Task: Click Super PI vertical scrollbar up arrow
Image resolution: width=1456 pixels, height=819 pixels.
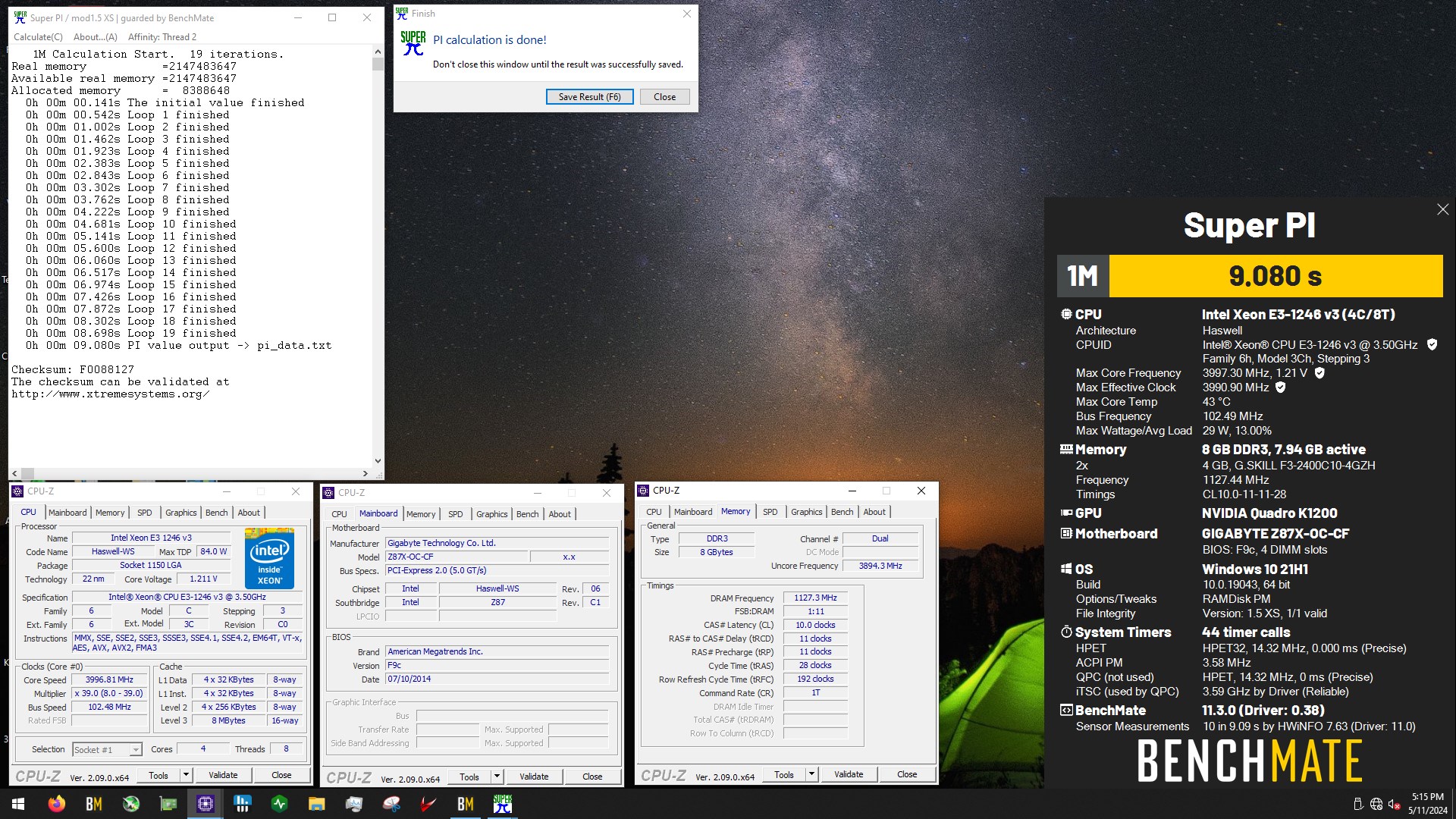Action: 378,52
